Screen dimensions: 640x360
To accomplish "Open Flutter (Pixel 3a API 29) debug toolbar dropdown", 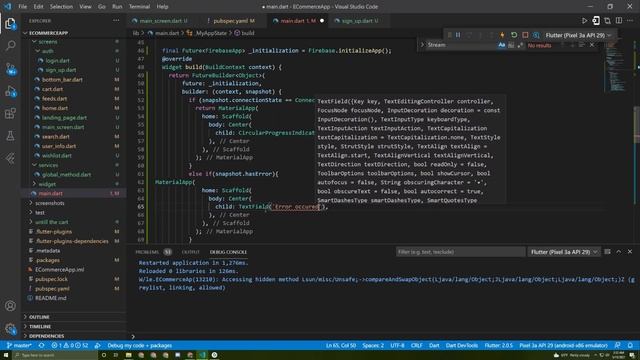I will (578, 35).
